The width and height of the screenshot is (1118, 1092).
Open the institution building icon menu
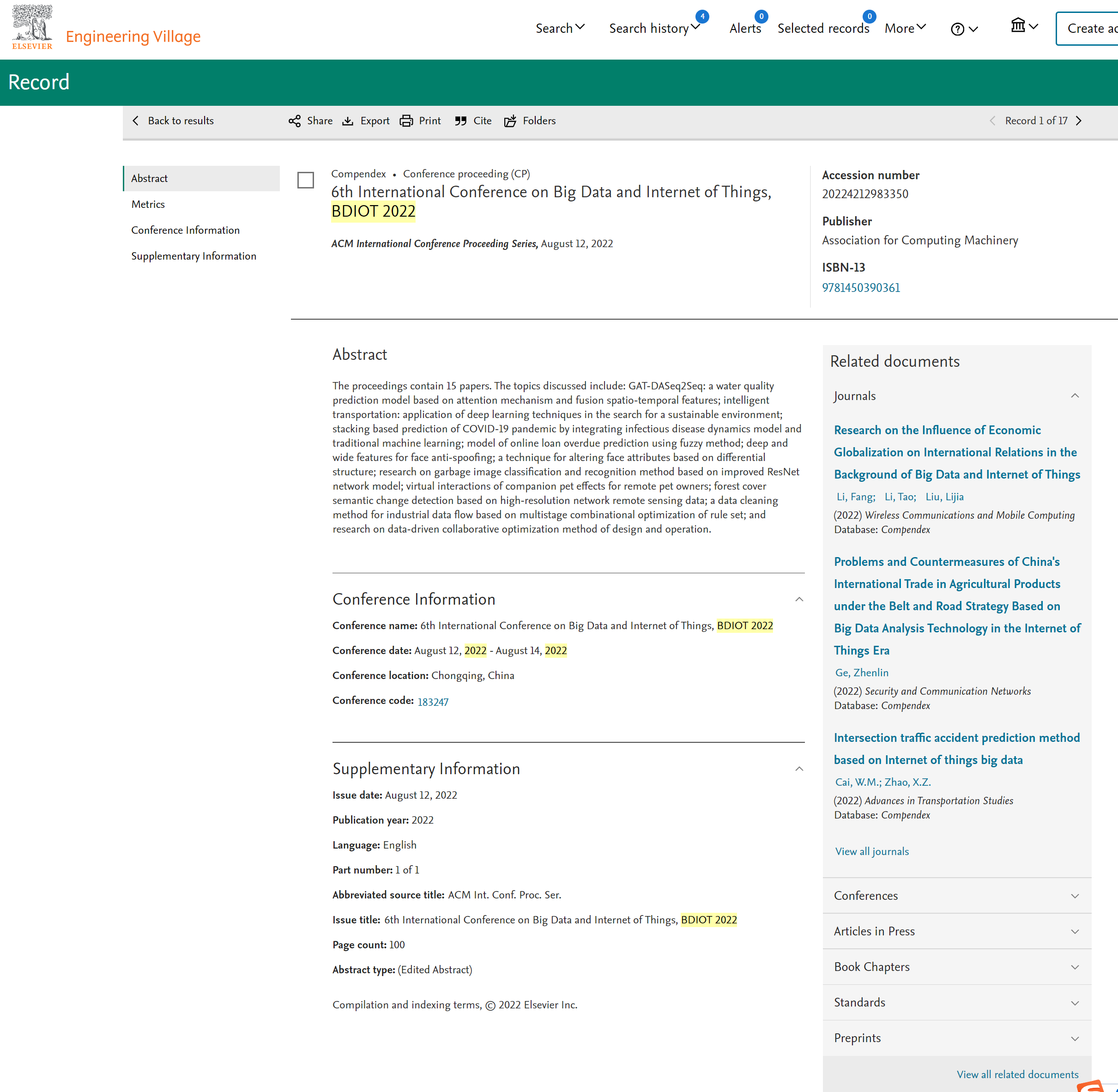tap(1018, 25)
